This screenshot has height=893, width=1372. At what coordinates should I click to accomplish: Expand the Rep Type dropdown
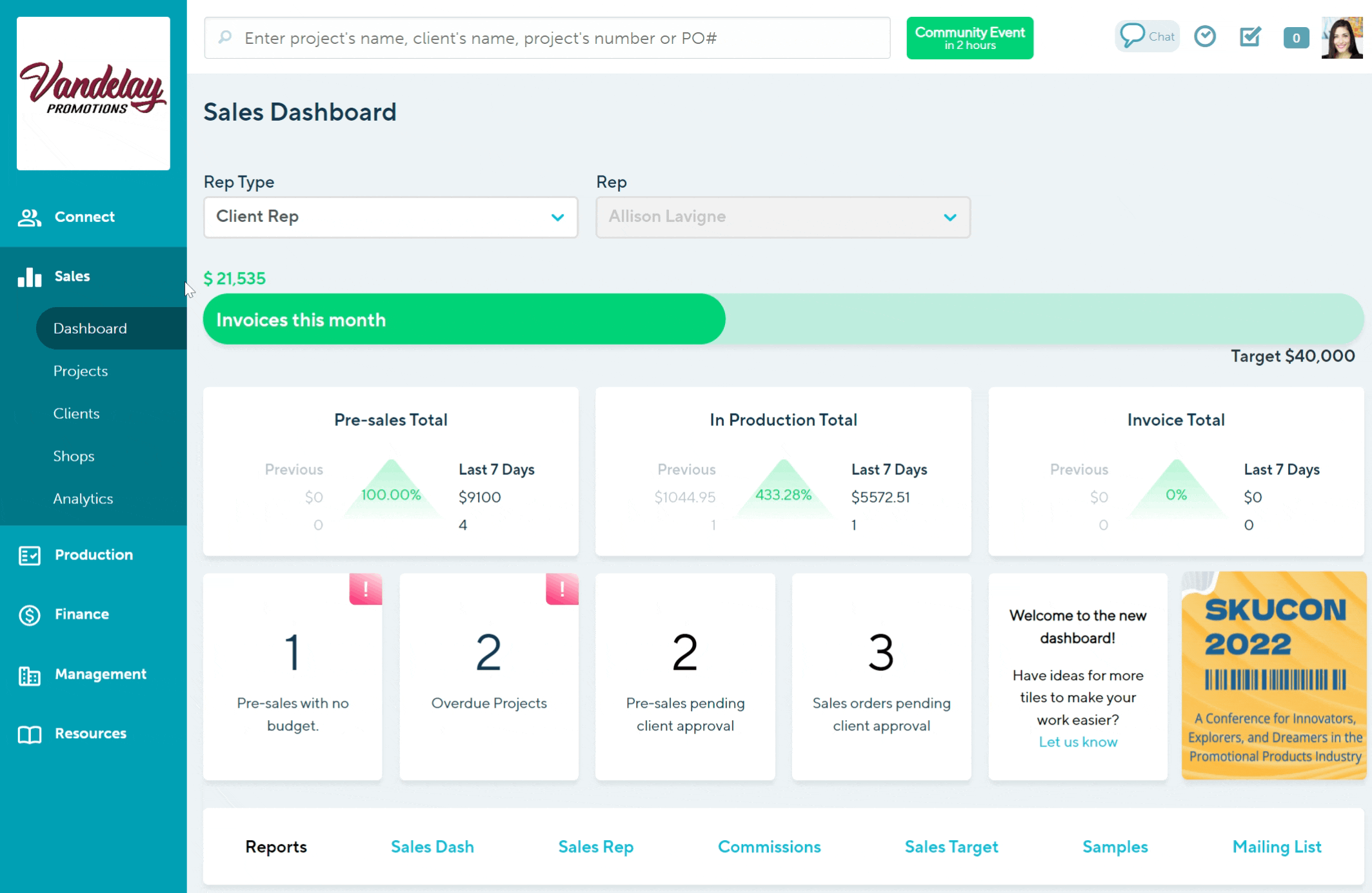click(x=390, y=217)
